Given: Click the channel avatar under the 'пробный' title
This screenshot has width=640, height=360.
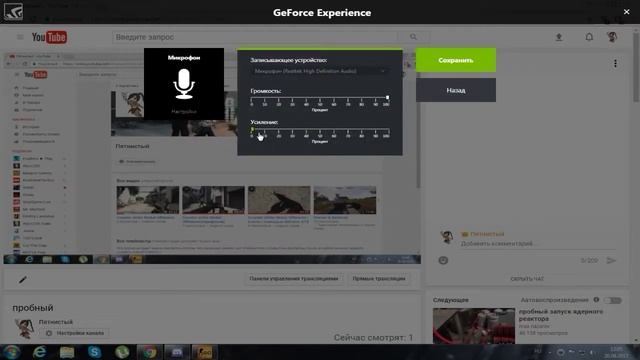Looking at the screenshot, I should click(24, 329).
